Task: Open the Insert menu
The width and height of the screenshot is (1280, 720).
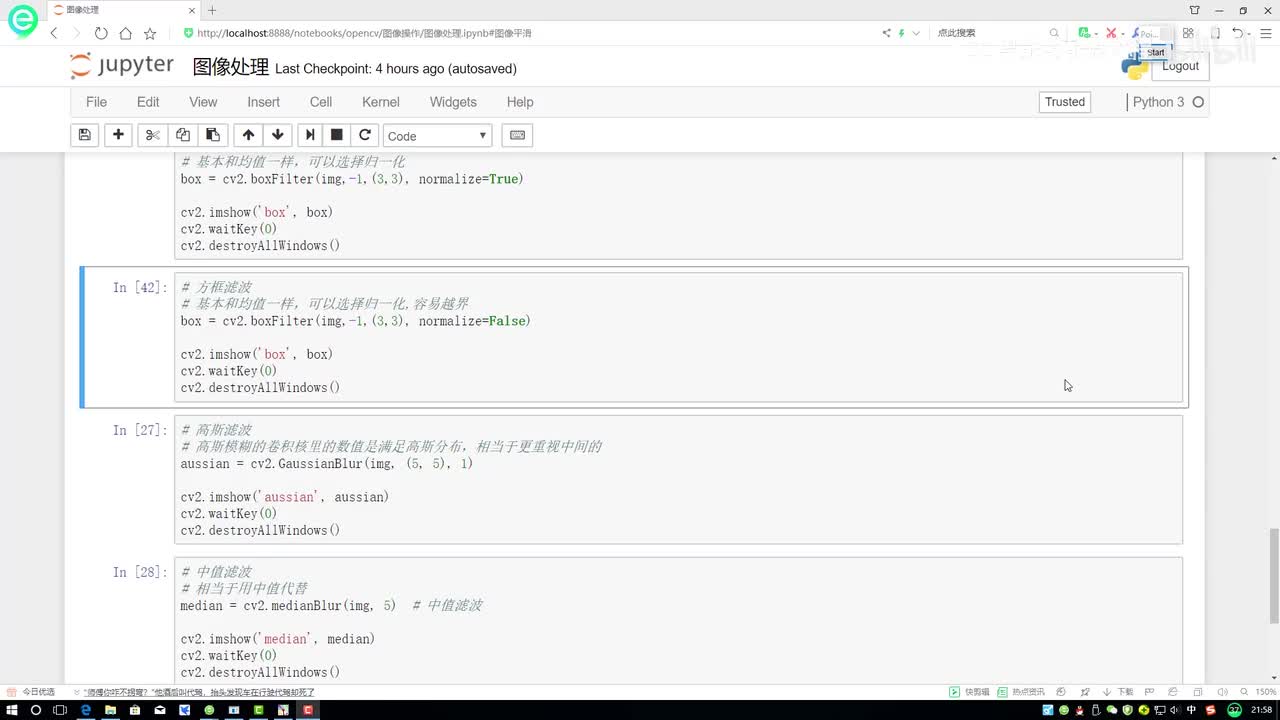Action: point(264,102)
